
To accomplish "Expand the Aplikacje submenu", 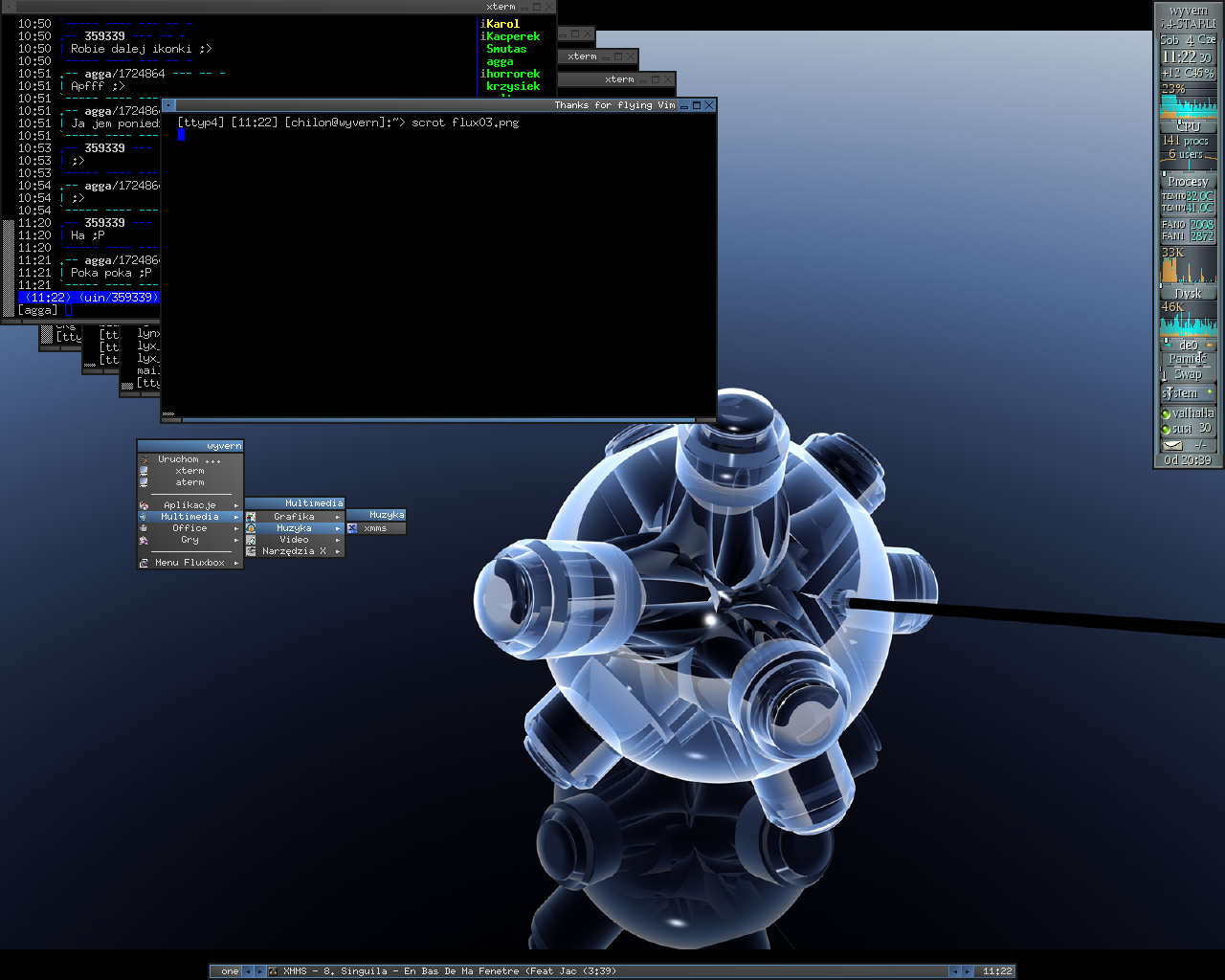I will coord(190,505).
